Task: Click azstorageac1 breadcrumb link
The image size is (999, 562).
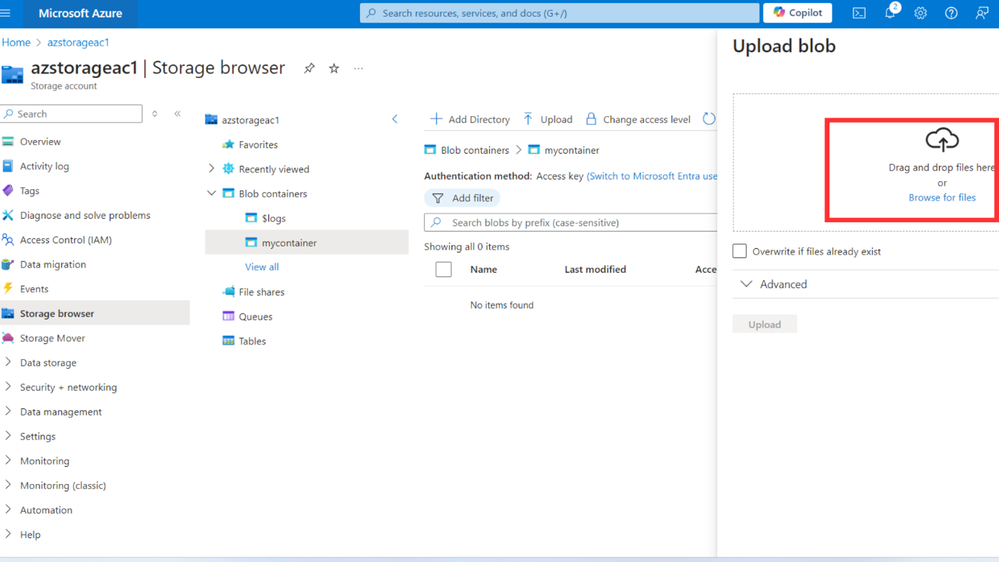Action: coord(78,42)
